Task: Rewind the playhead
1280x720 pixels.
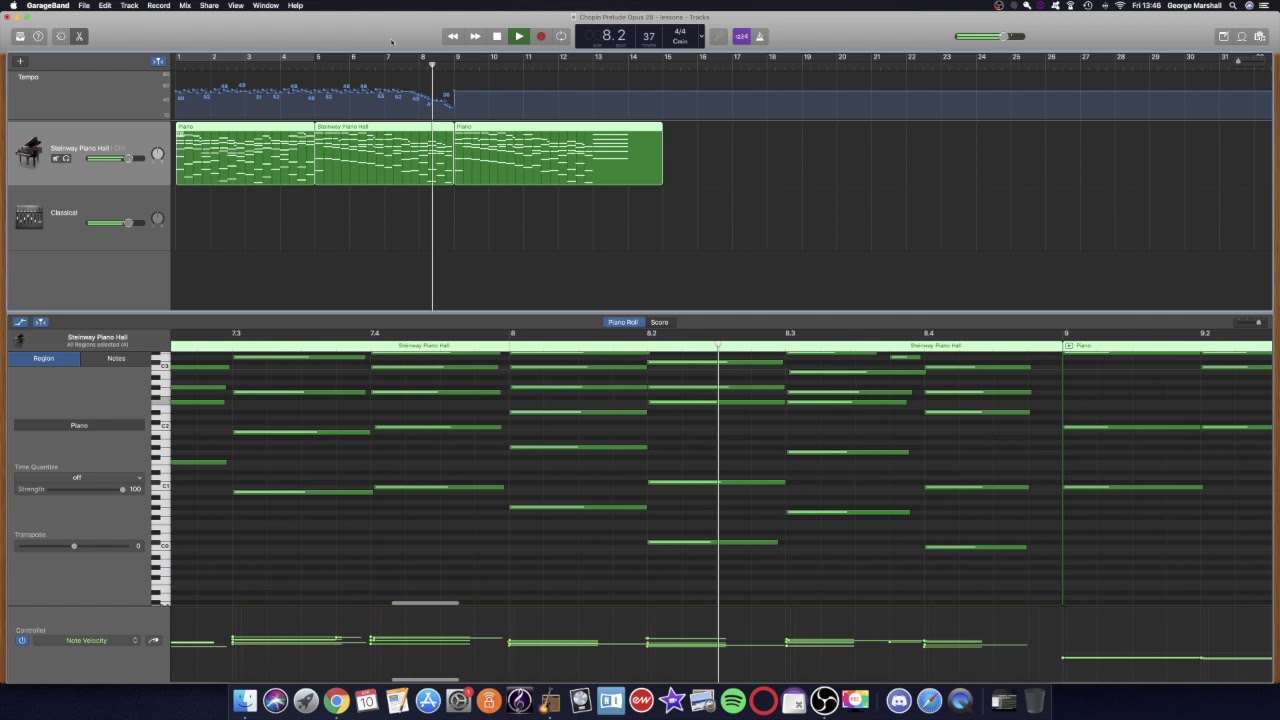Action: tap(453, 36)
